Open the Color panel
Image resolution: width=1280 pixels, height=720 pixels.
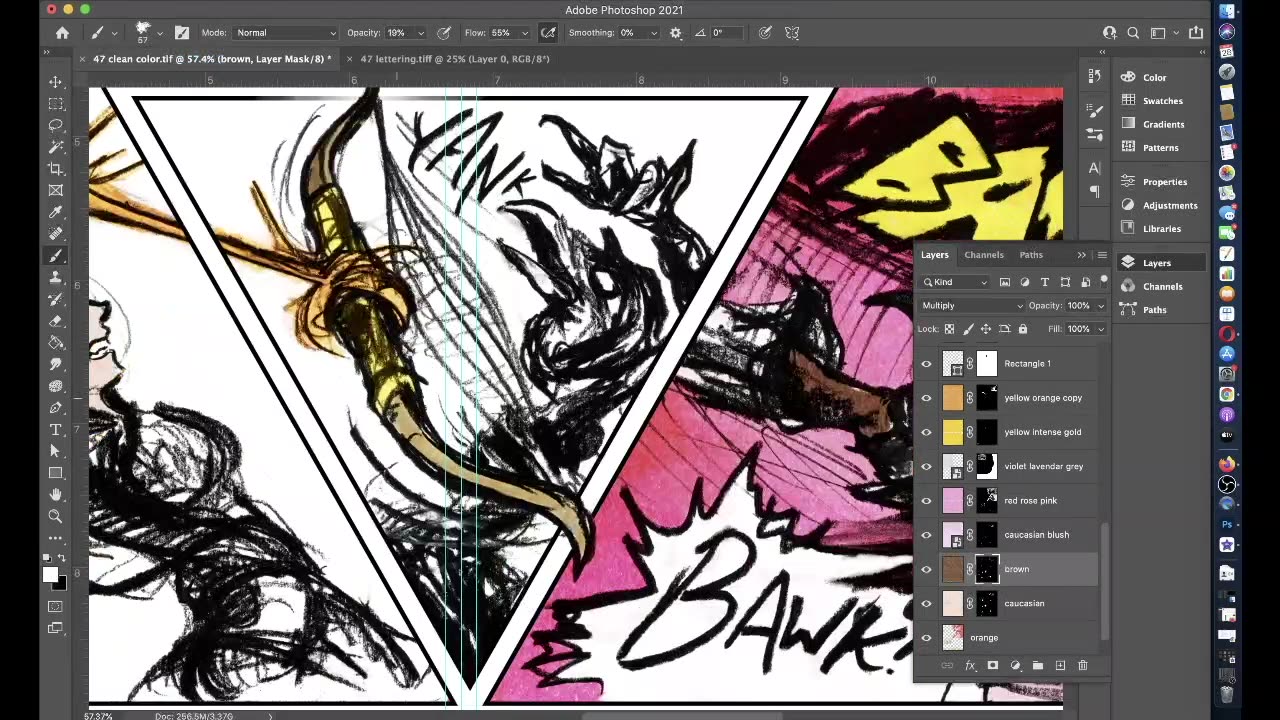pyautogui.click(x=1155, y=78)
